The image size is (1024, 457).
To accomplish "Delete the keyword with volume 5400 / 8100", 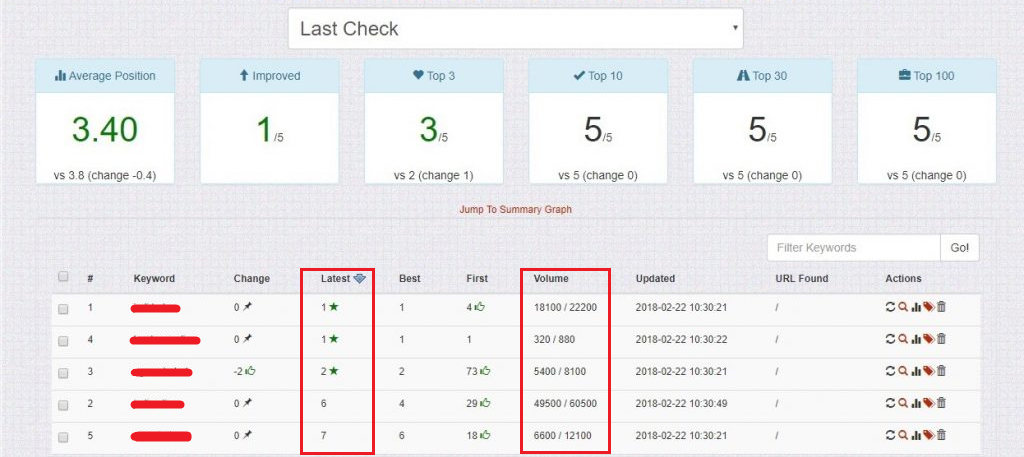I will [x=941, y=371].
